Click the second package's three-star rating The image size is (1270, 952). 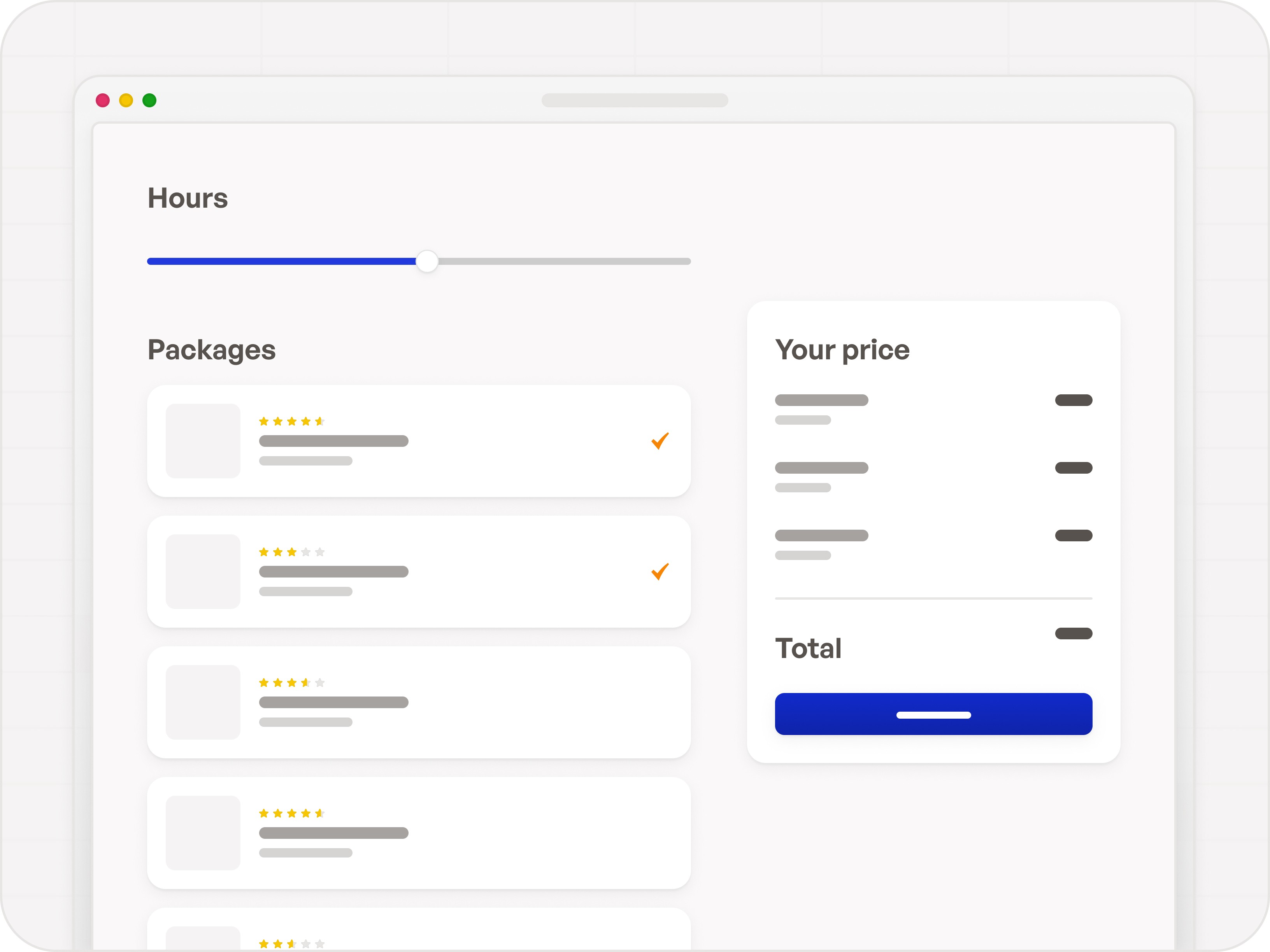[x=292, y=552]
